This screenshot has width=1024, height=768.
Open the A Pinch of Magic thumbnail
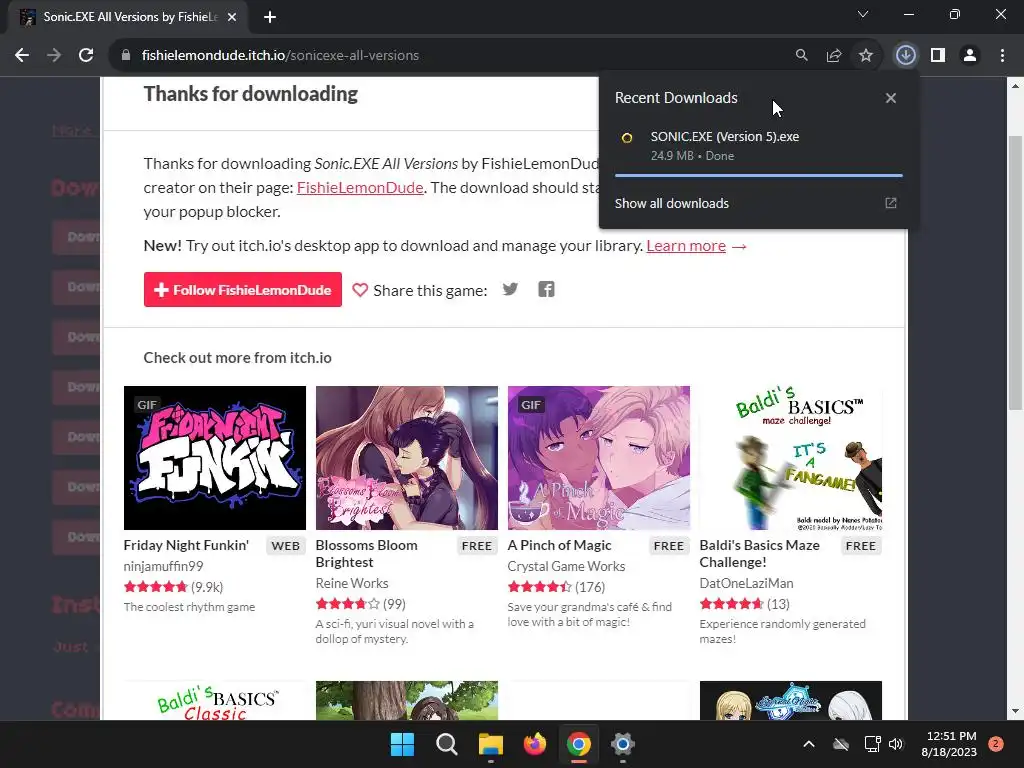[x=598, y=458]
